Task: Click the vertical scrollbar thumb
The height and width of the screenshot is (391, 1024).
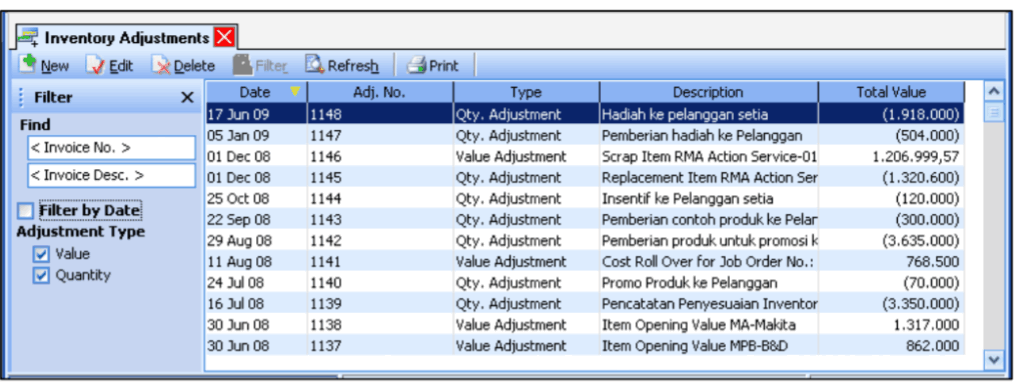Action: pyautogui.click(x=993, y=113)
